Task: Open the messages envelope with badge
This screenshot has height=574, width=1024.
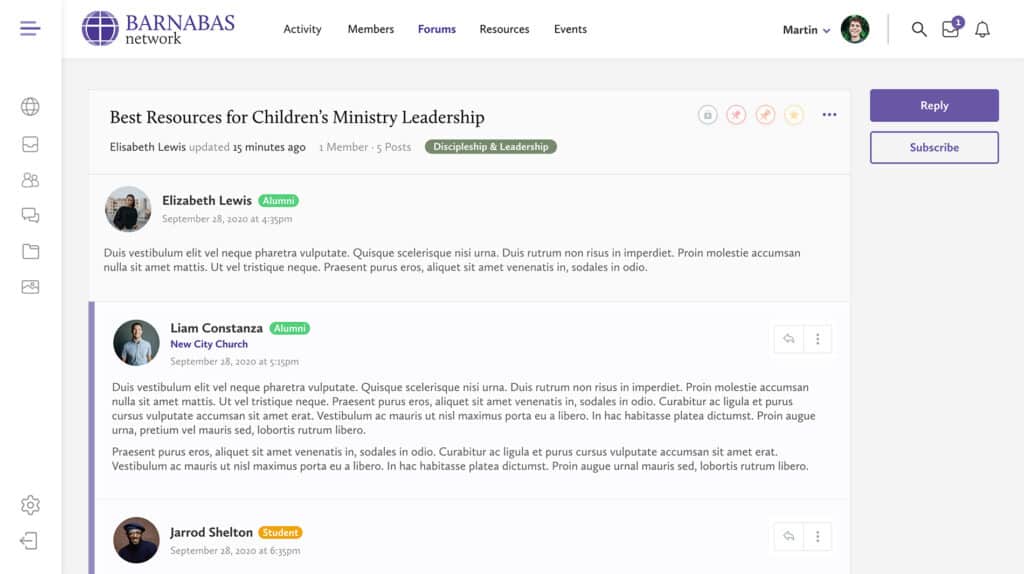Action: click(950, 29)
